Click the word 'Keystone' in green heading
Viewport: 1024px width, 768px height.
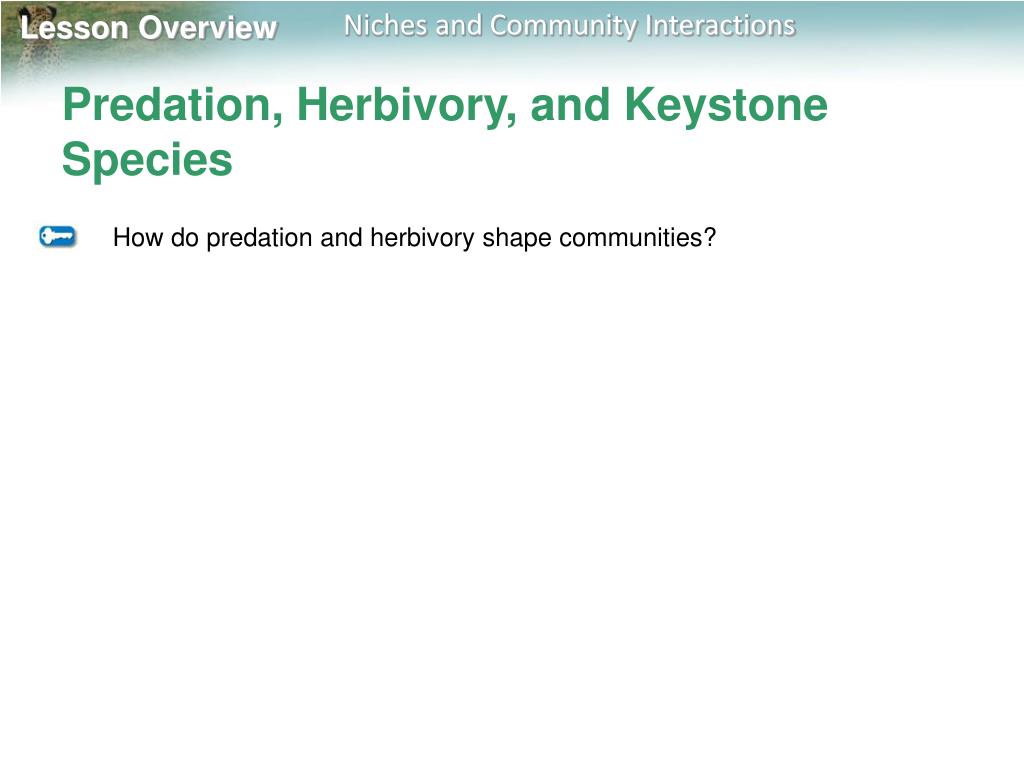click(x=726, y=105)
